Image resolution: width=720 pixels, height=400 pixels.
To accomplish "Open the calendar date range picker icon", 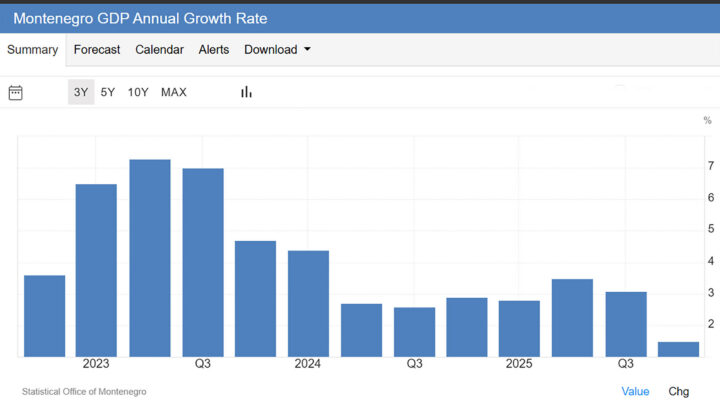I will coord(16,92).
